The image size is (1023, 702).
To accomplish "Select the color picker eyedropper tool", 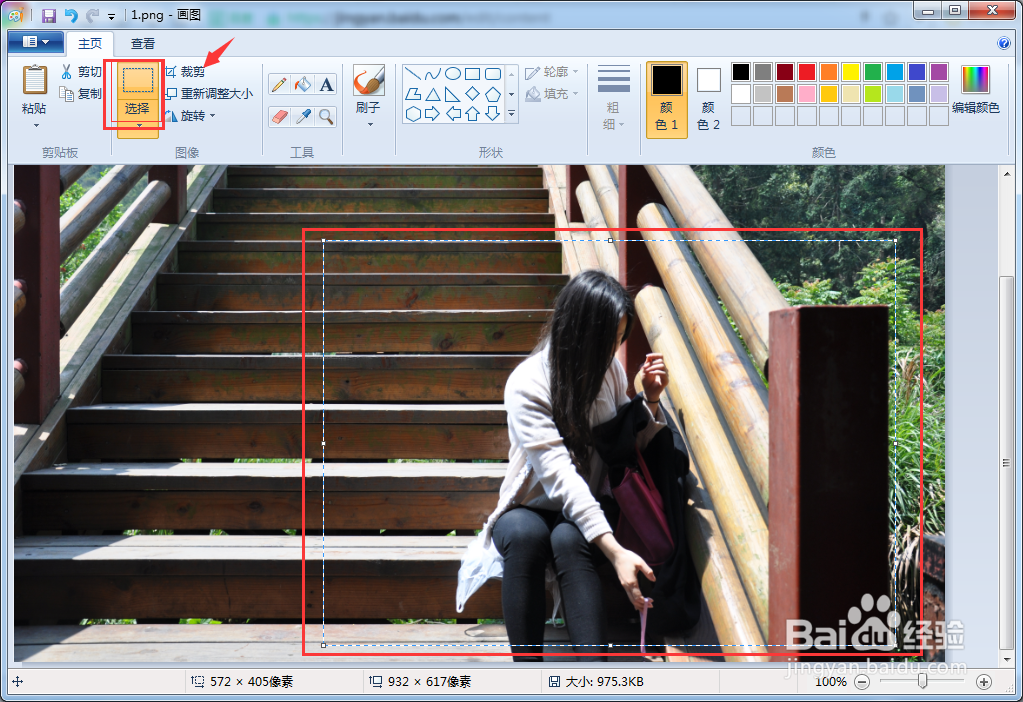I will point(302,116).
